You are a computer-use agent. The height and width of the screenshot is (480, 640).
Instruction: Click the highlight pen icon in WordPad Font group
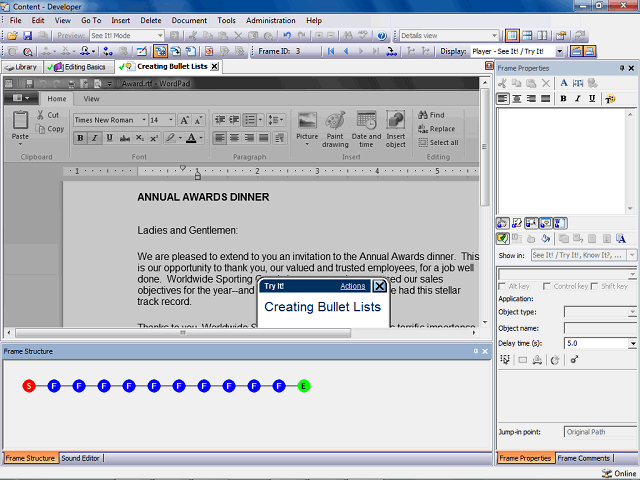click(170, 138)
